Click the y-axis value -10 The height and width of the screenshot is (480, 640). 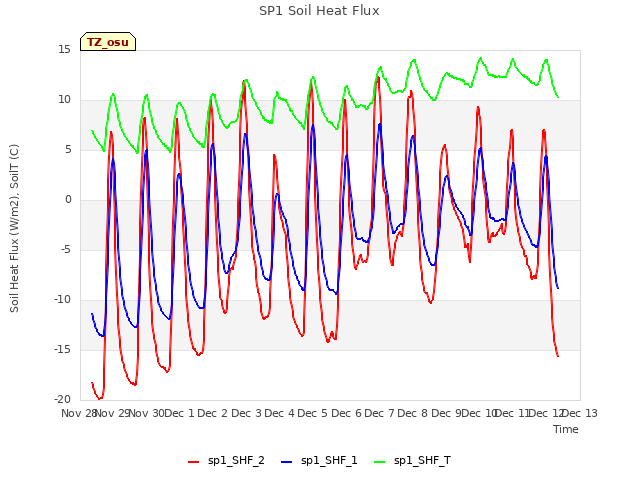coord(62,300)
